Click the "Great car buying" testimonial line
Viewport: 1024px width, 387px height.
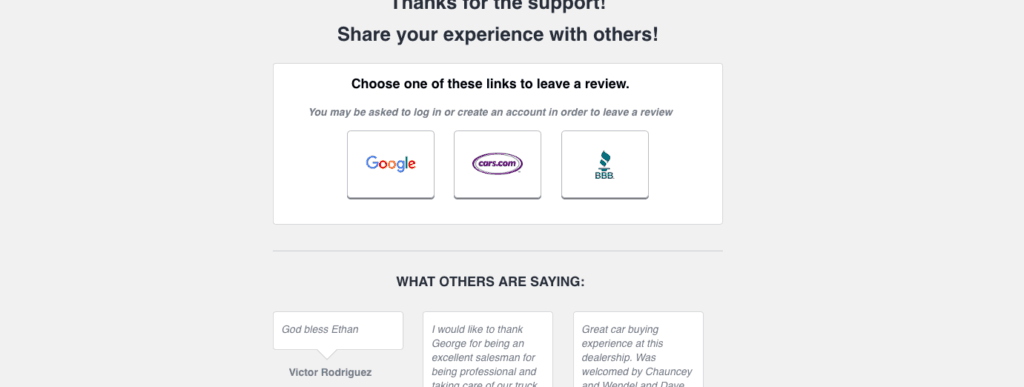pos(620,330)
